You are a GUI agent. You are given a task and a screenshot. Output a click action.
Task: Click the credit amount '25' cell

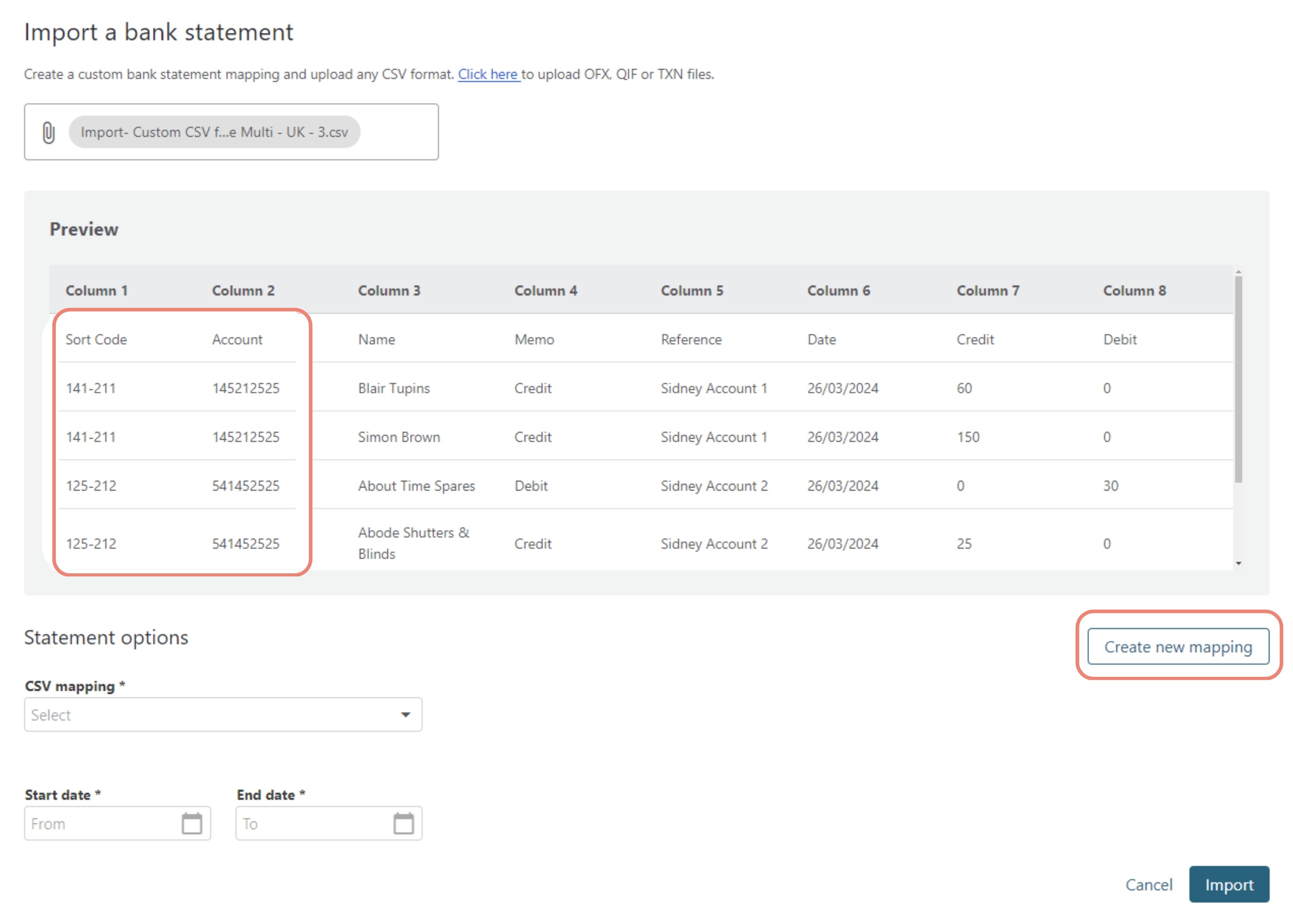click(x=964, y=544)
